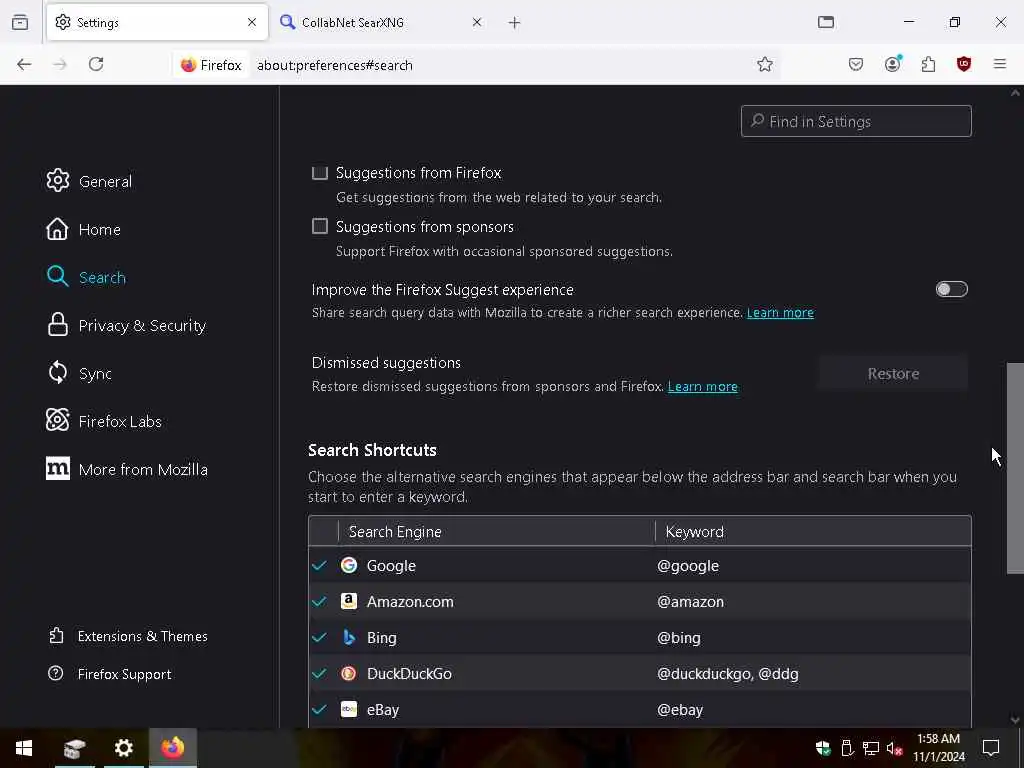Click the address bar URL
This screenshot has height=768, width=1024.
tap(334, 65)
